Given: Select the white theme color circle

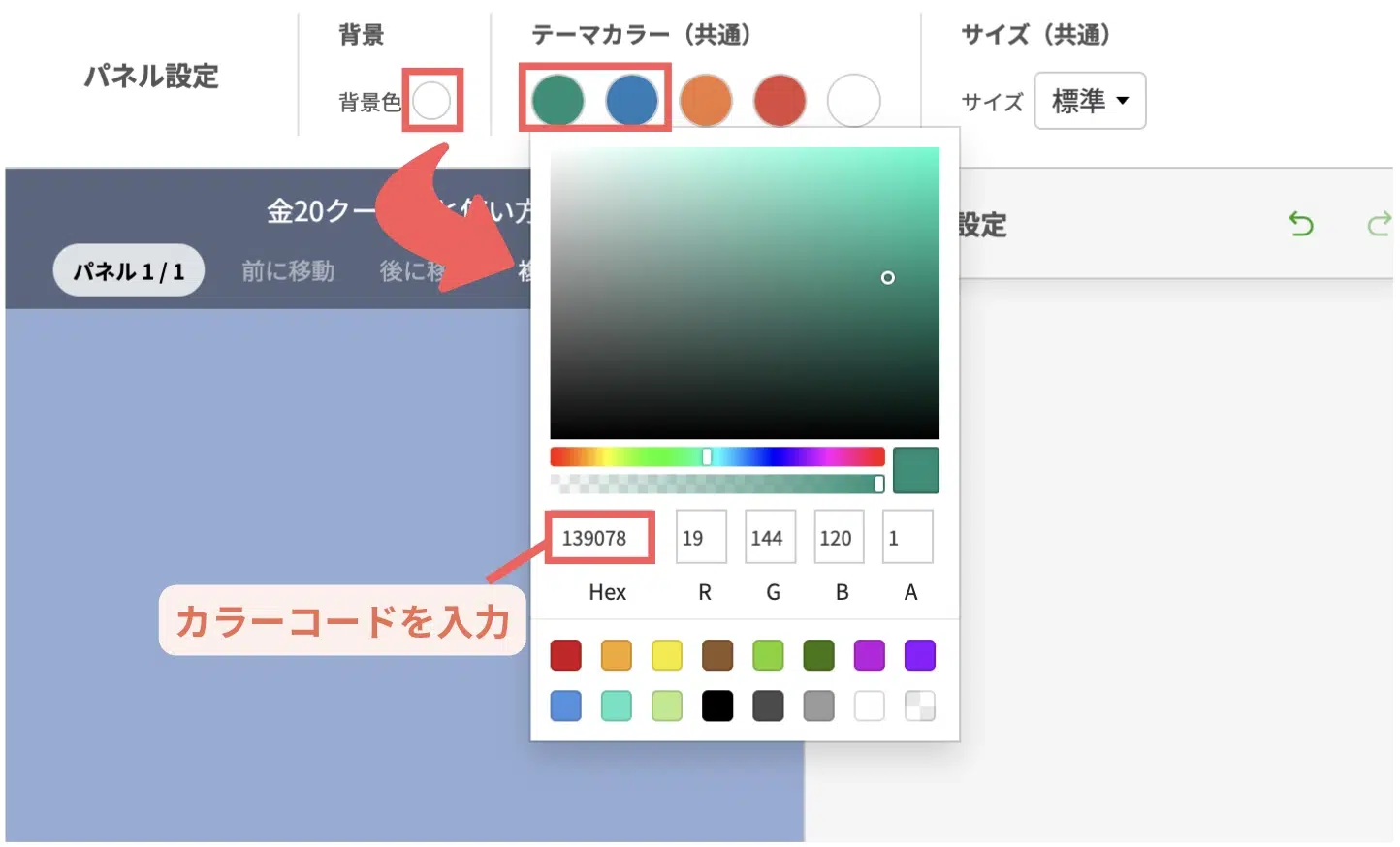Looking at the screenshot, I should [853, 100].
